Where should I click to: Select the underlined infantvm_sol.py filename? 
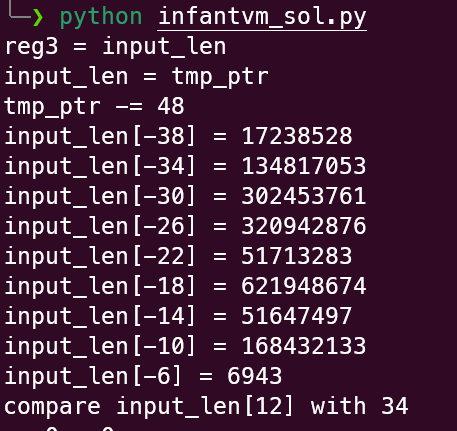click(262, 17)
